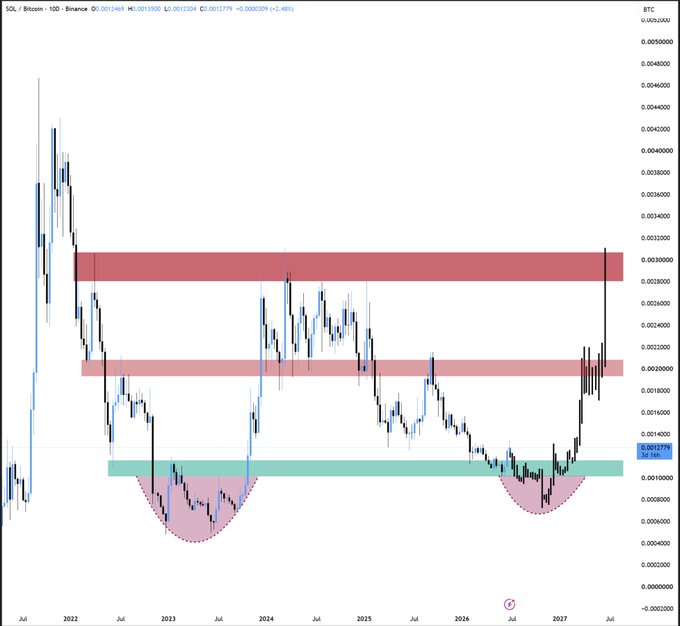Viewport: 680px width, 626px height.
Task: Click the Jul label between 2026 and 2027
Action: click(x=512, y=619)
